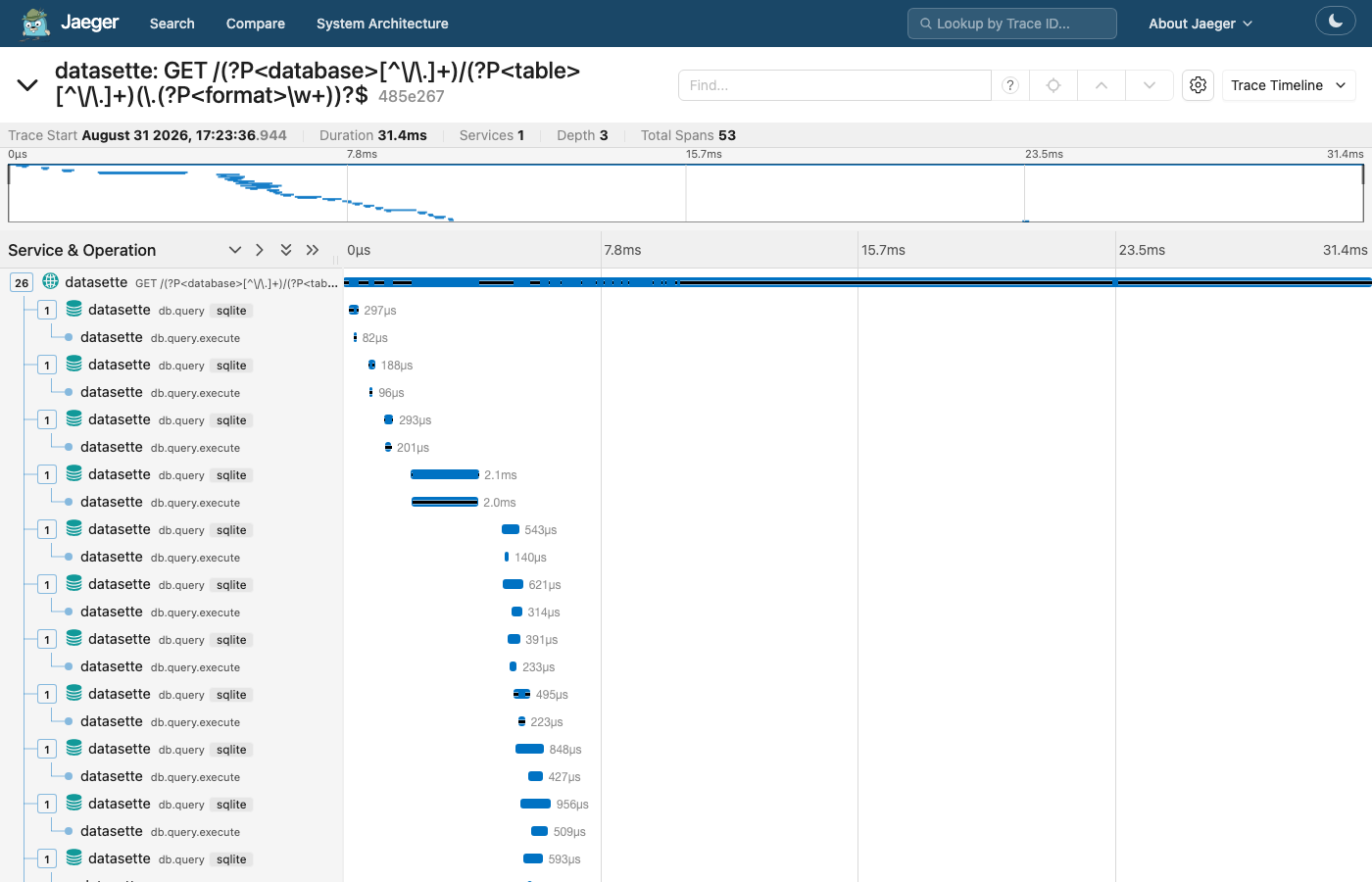
Task: Focus the Lookup by Trace ID field
Action: (x=1012, y=24)
